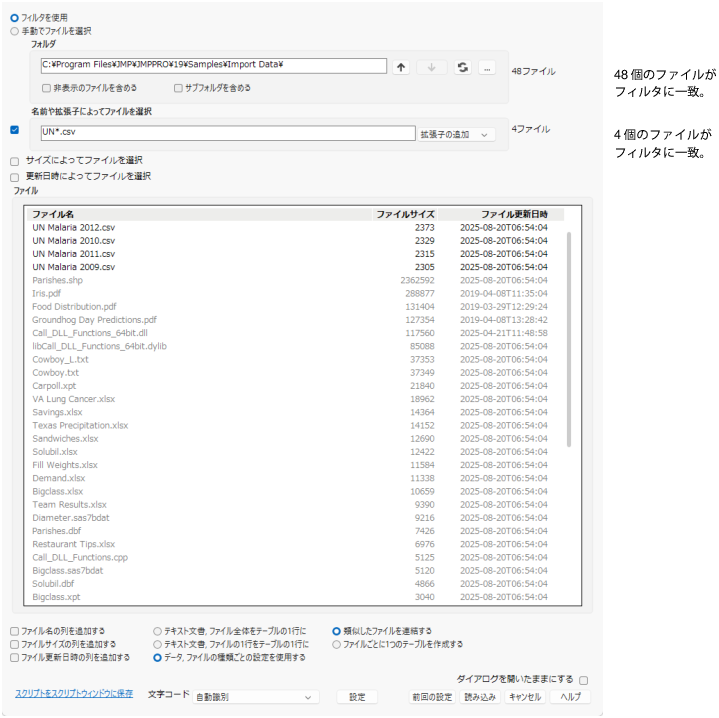Refresh the folder listing with the reload icon

point(462,67)
